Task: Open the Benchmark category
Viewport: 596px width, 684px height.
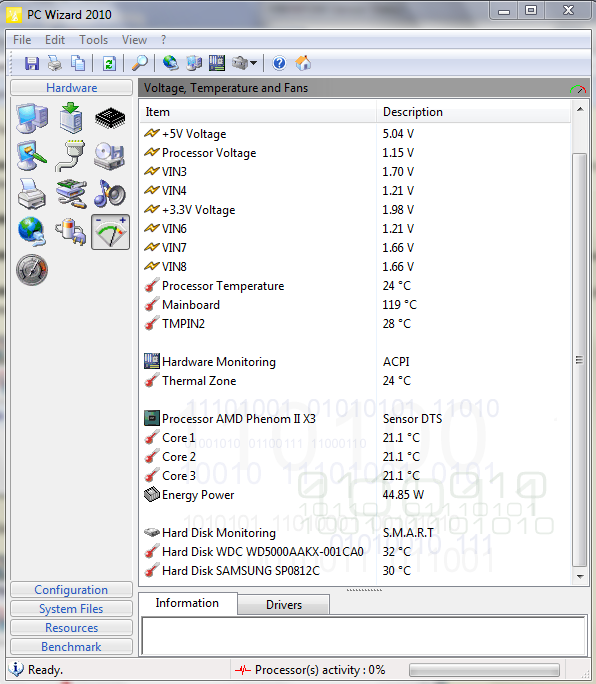Action: point(71,647)
